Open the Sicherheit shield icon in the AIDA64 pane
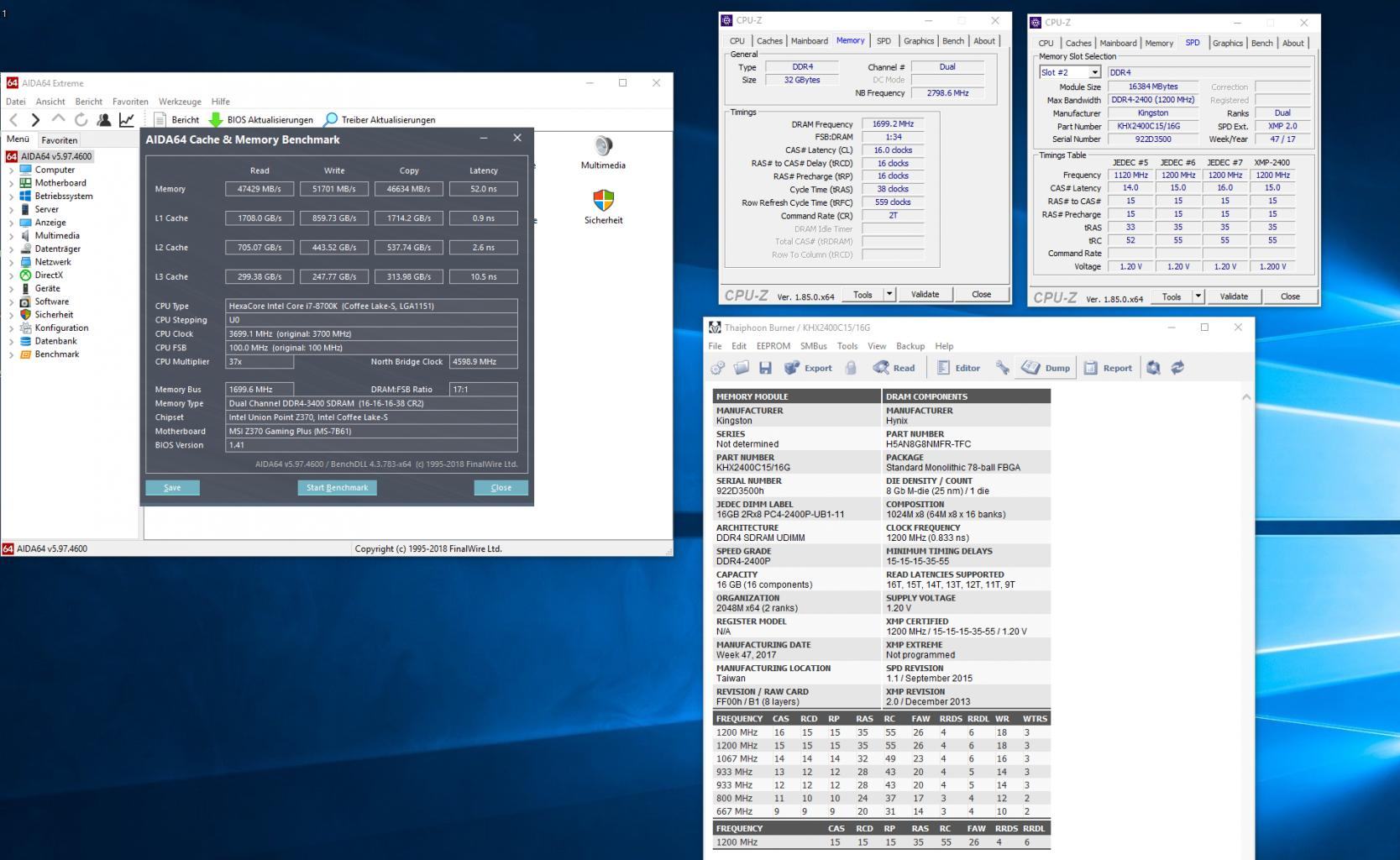The width and height of the screenshot is (1400, 860). click(603, 207)
